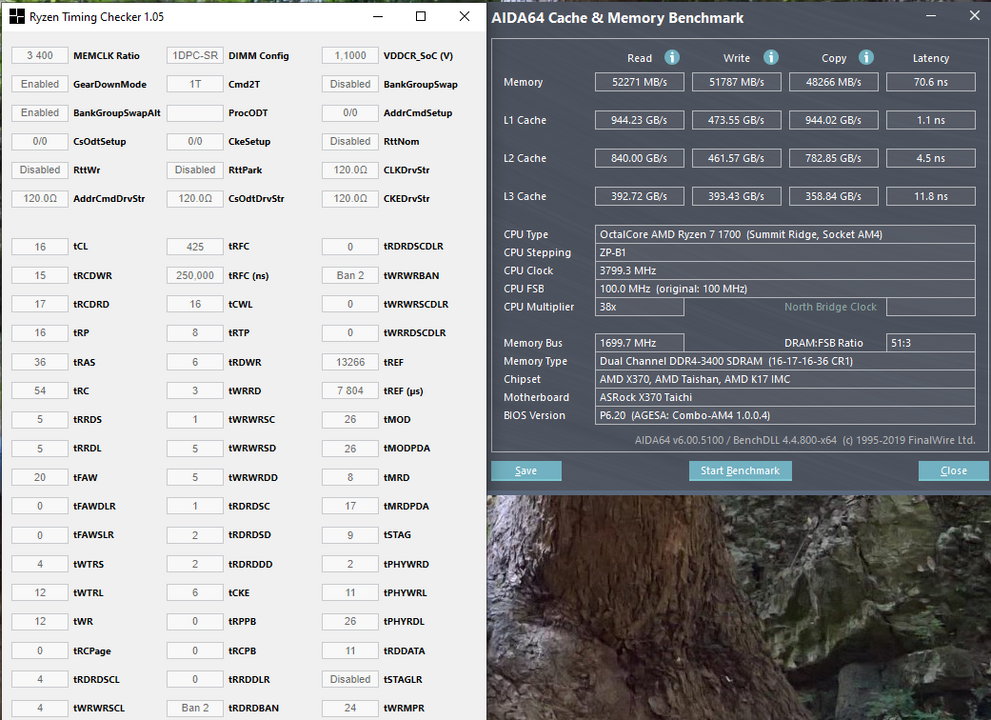Viewport: 991px width, 720px height.
Task: Click the Ryzen Timing Checker app icon
Action: pos(17,16)
